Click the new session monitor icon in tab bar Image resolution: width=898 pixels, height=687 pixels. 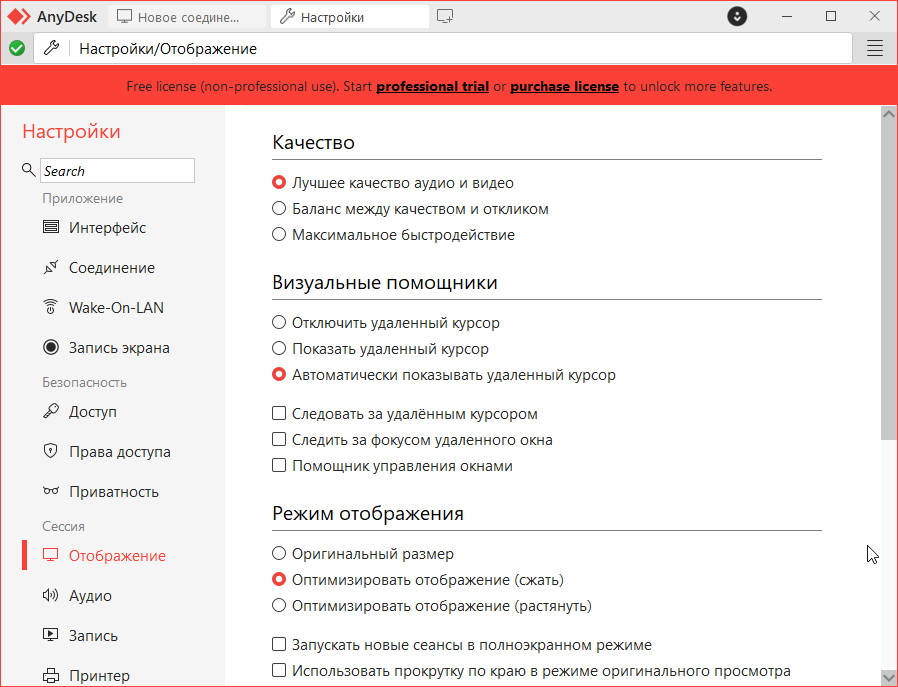point(446,17)
